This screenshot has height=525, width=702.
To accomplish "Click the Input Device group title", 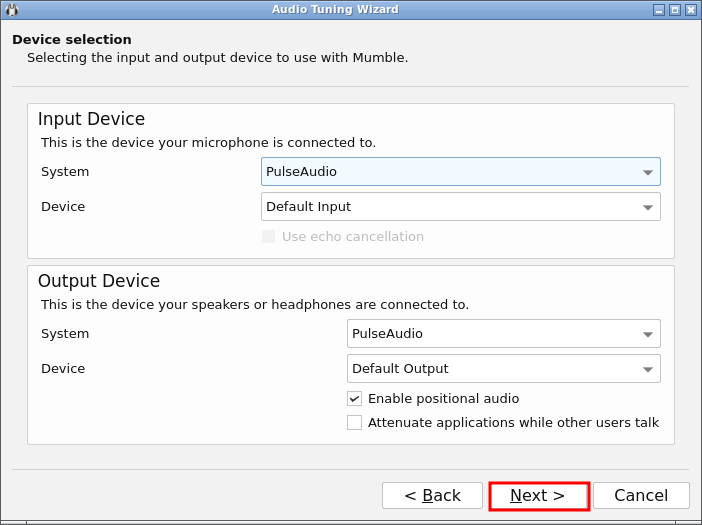I will 91,120.
